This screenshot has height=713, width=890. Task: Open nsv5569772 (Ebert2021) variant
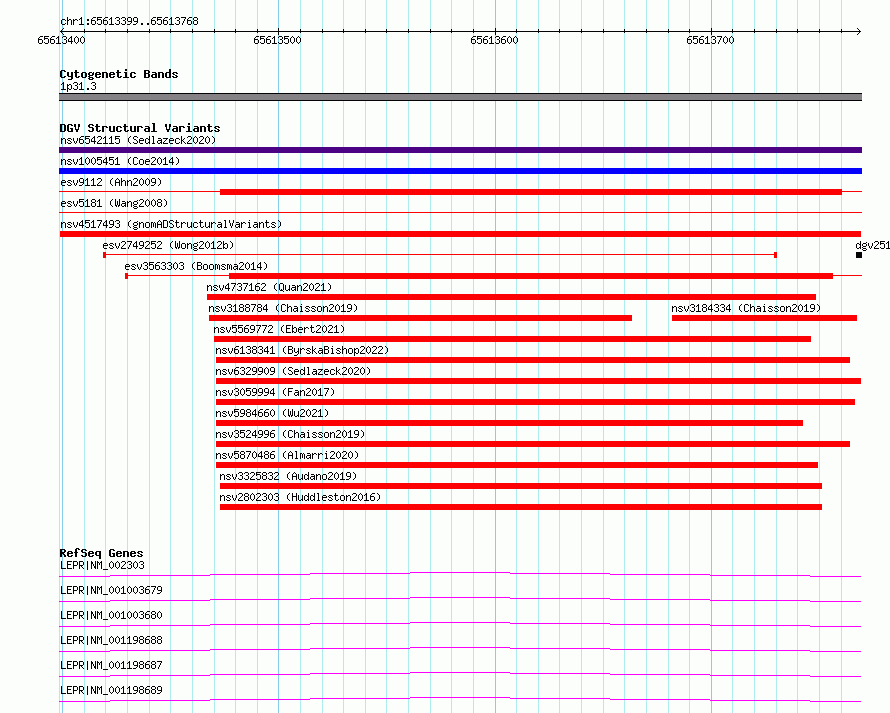pos(279,329)
